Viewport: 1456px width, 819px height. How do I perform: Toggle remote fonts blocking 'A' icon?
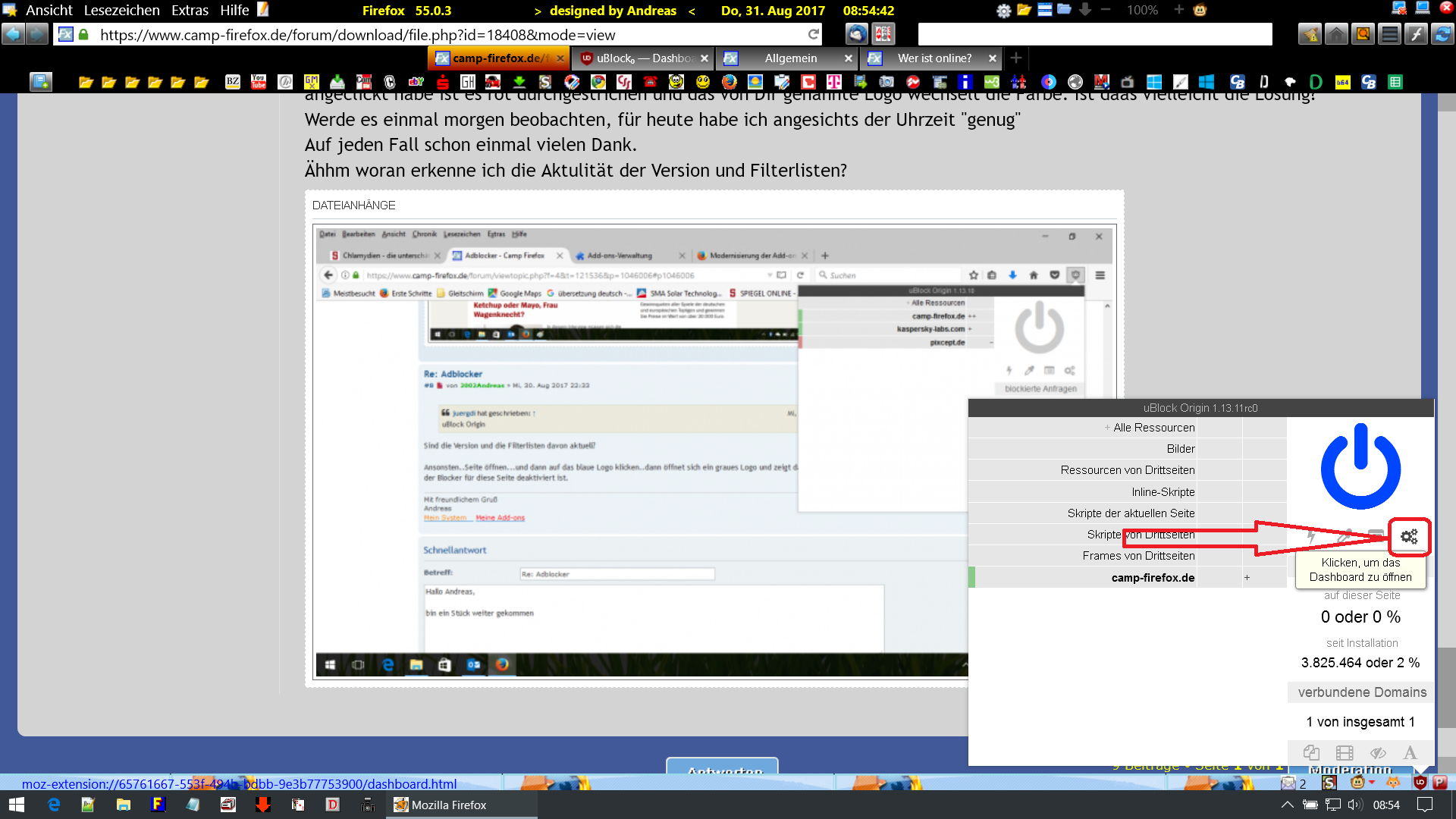coord(1410,753)
